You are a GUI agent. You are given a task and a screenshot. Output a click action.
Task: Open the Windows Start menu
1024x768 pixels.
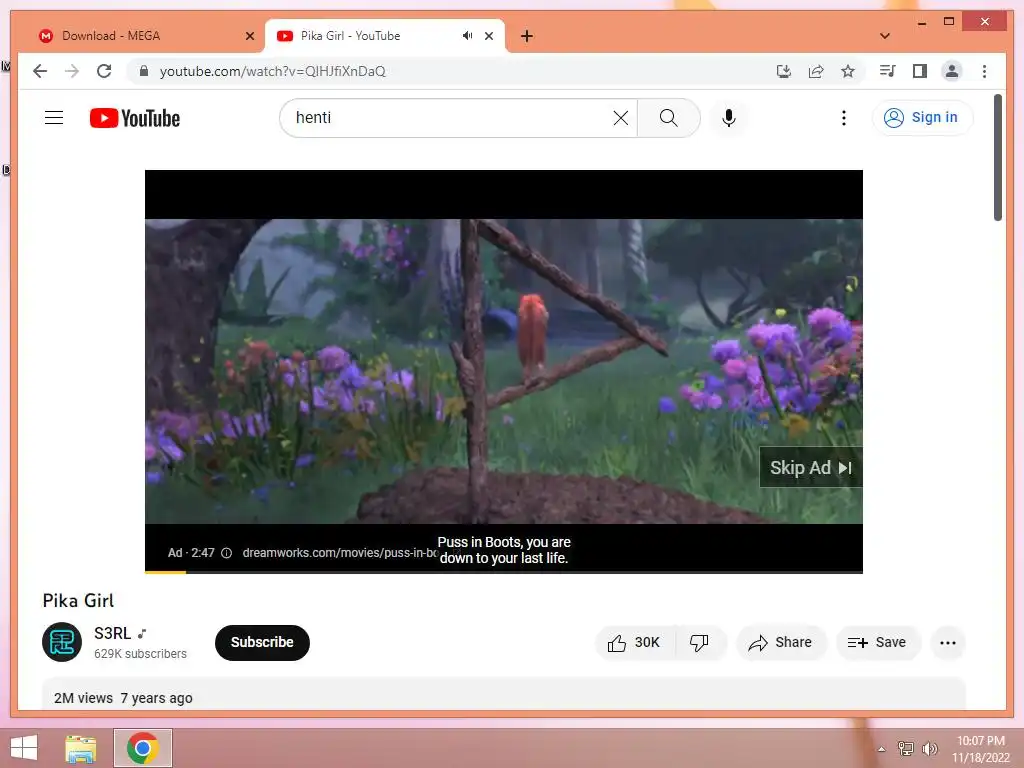click(x=24, y=748)
